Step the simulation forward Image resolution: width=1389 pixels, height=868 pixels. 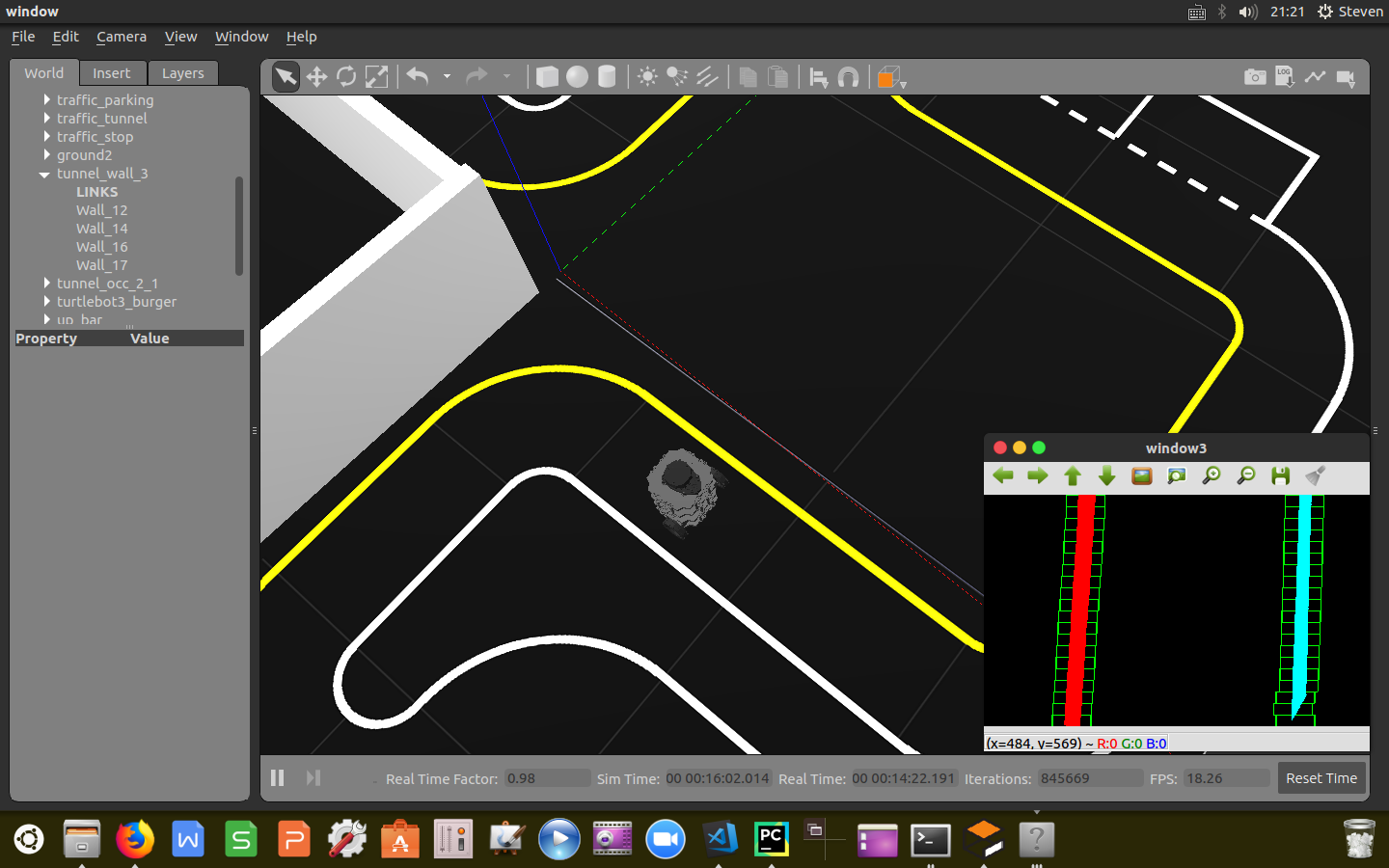(313, 777)
